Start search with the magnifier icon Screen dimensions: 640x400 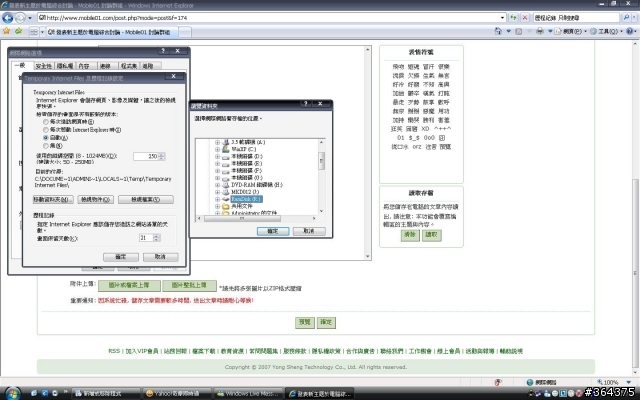tap(626, 18)
